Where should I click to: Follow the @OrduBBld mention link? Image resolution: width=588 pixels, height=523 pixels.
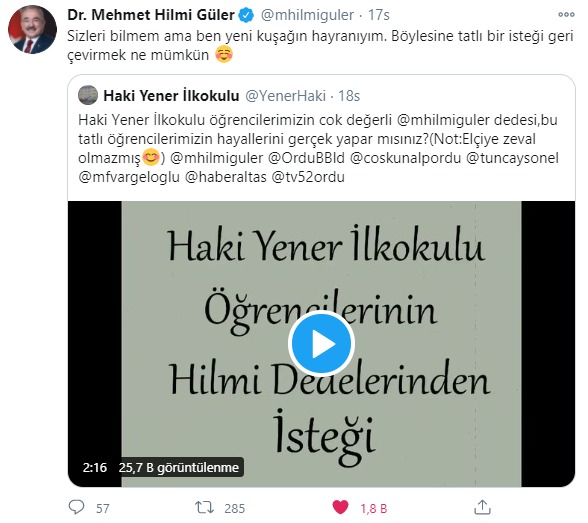306,158
